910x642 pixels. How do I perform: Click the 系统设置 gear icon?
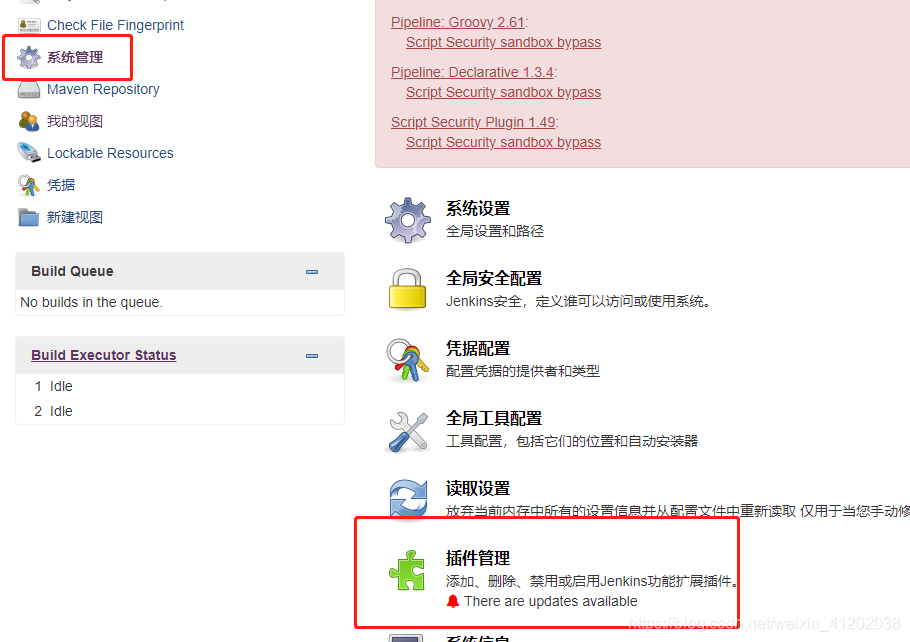pyautogui.click(x=407, y=220)
